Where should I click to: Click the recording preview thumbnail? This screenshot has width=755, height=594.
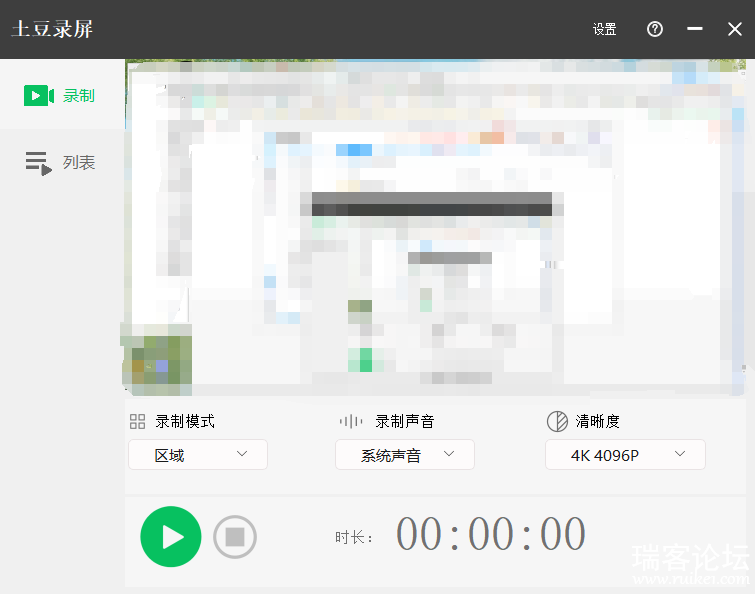433,227
